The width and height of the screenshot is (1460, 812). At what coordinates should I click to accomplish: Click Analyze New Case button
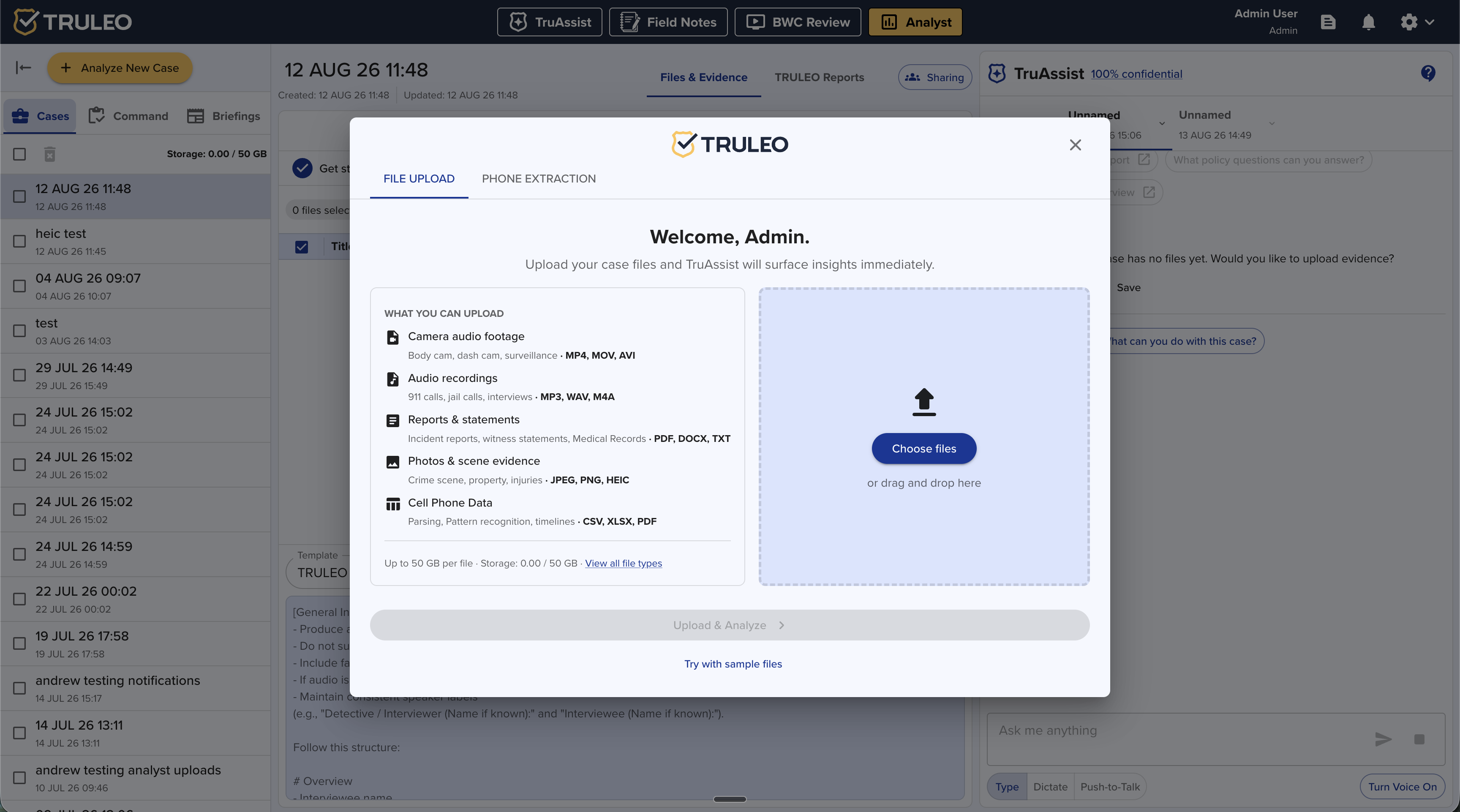tap(120, 68)
